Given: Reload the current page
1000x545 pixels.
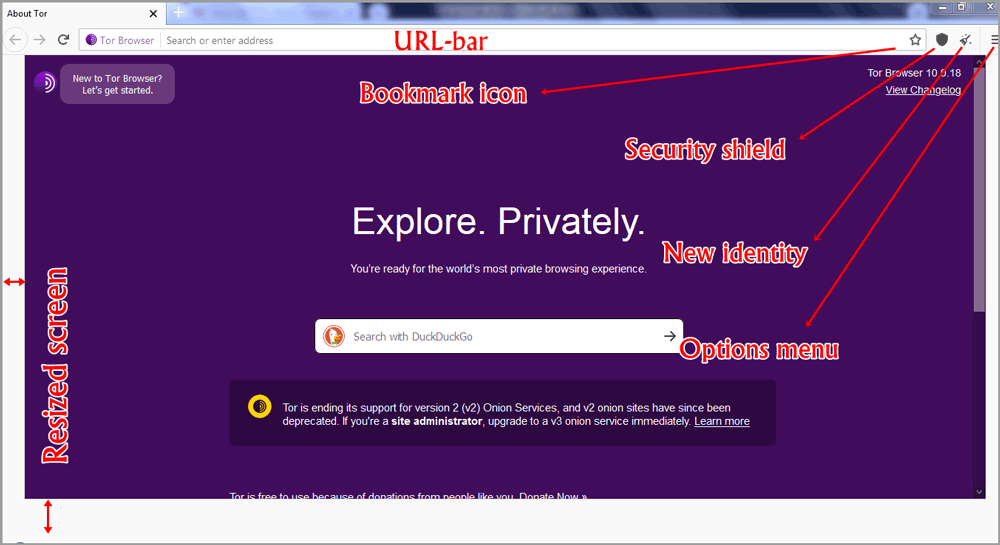Looking at the screenshot, I should pyautogui.click(x=63, y=40).
